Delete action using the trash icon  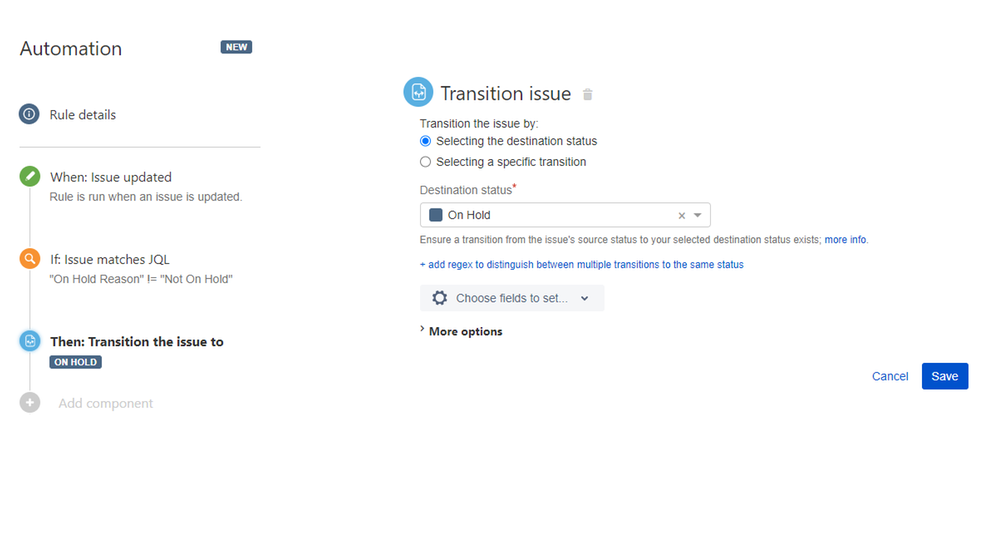587,94
